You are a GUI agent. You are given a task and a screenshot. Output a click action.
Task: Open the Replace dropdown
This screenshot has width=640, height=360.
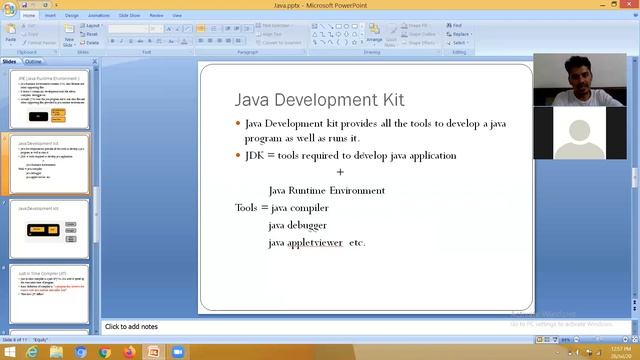coord(459,34)
